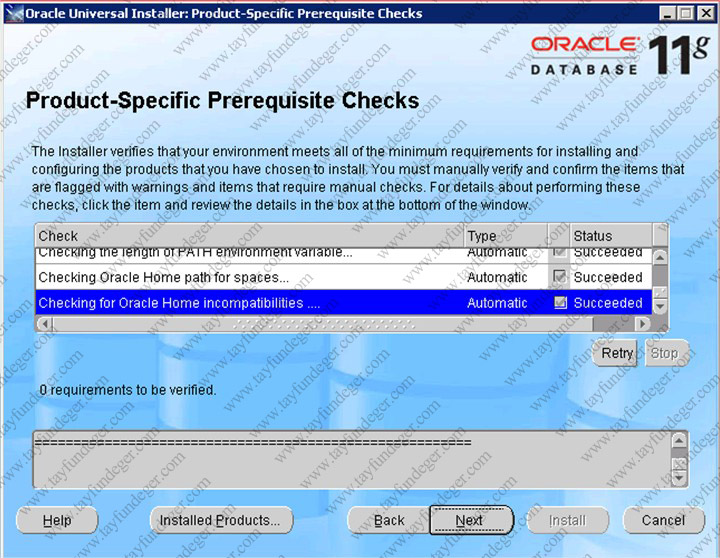Viewport: 720px width, 558px height.
Task: Click Automatic type of Oracle Home path row
Action: pos(497,277)
